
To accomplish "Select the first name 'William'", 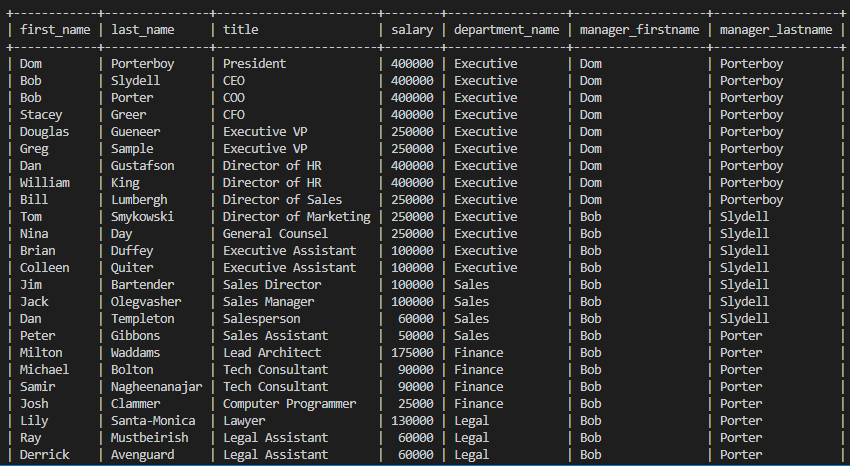I will (x=44, y=183).
